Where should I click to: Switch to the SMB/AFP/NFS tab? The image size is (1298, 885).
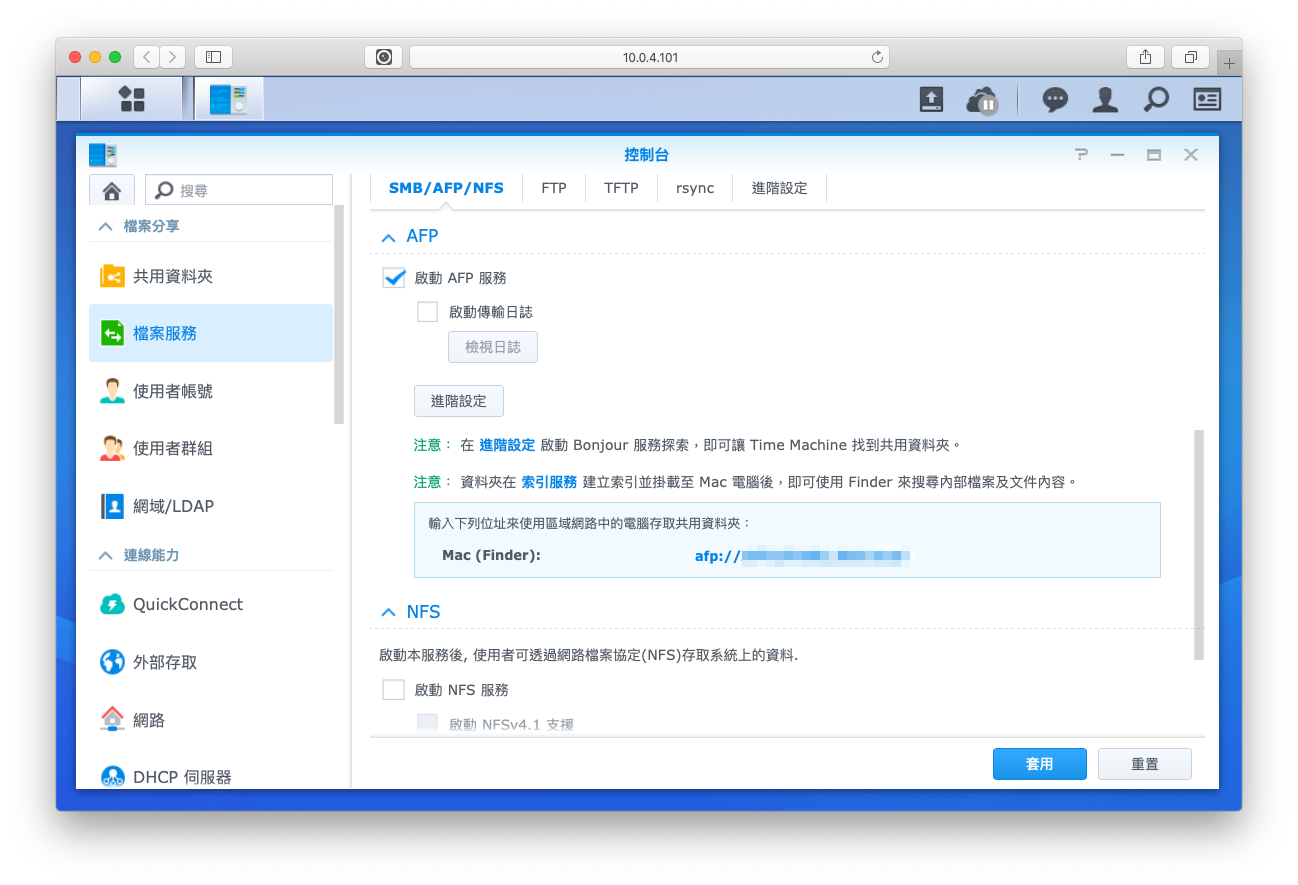pos(446,188)
